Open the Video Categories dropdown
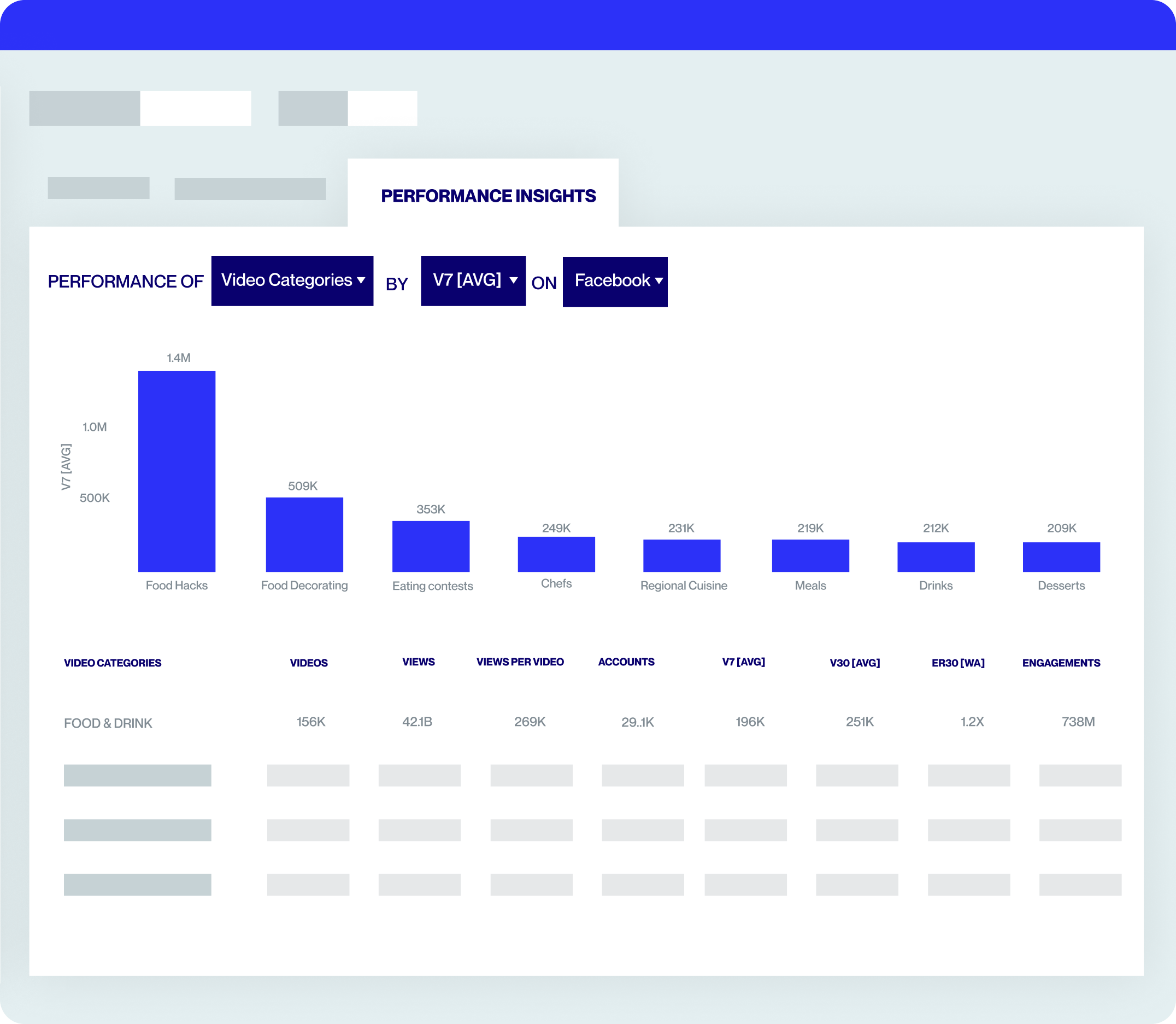This screenshot has height=1024, width=1176. pyautogui.click(x=292, y=280)
